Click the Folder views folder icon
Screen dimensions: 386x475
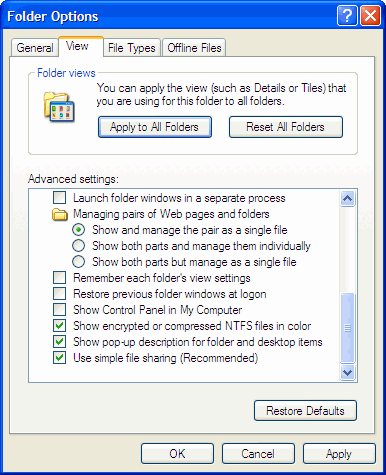[59, 107]
